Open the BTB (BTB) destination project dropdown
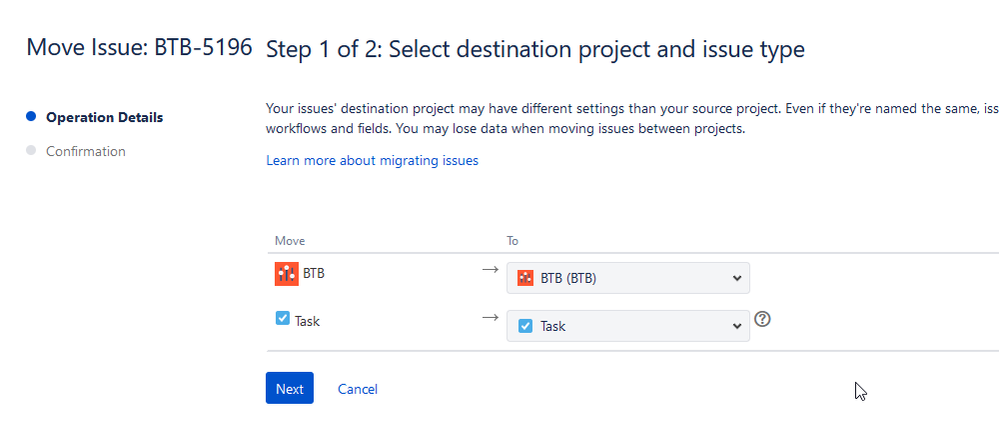The image size is (999, 431). [628, 278]
